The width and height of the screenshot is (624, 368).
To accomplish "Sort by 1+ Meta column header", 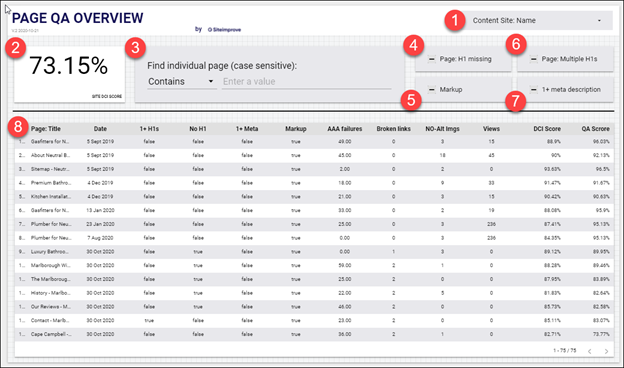I will (x=247, y=129).
